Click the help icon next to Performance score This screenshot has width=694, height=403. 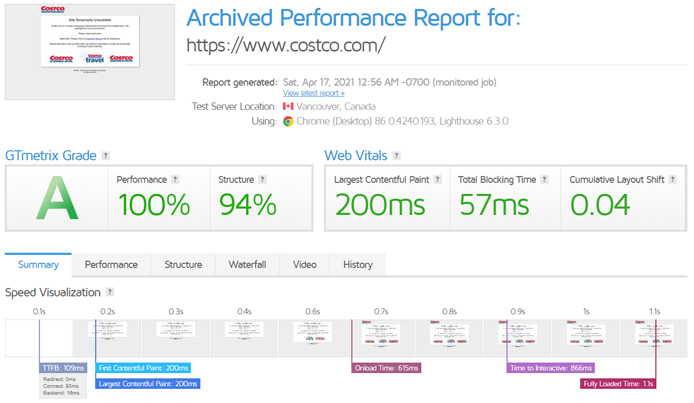[175, 180]
